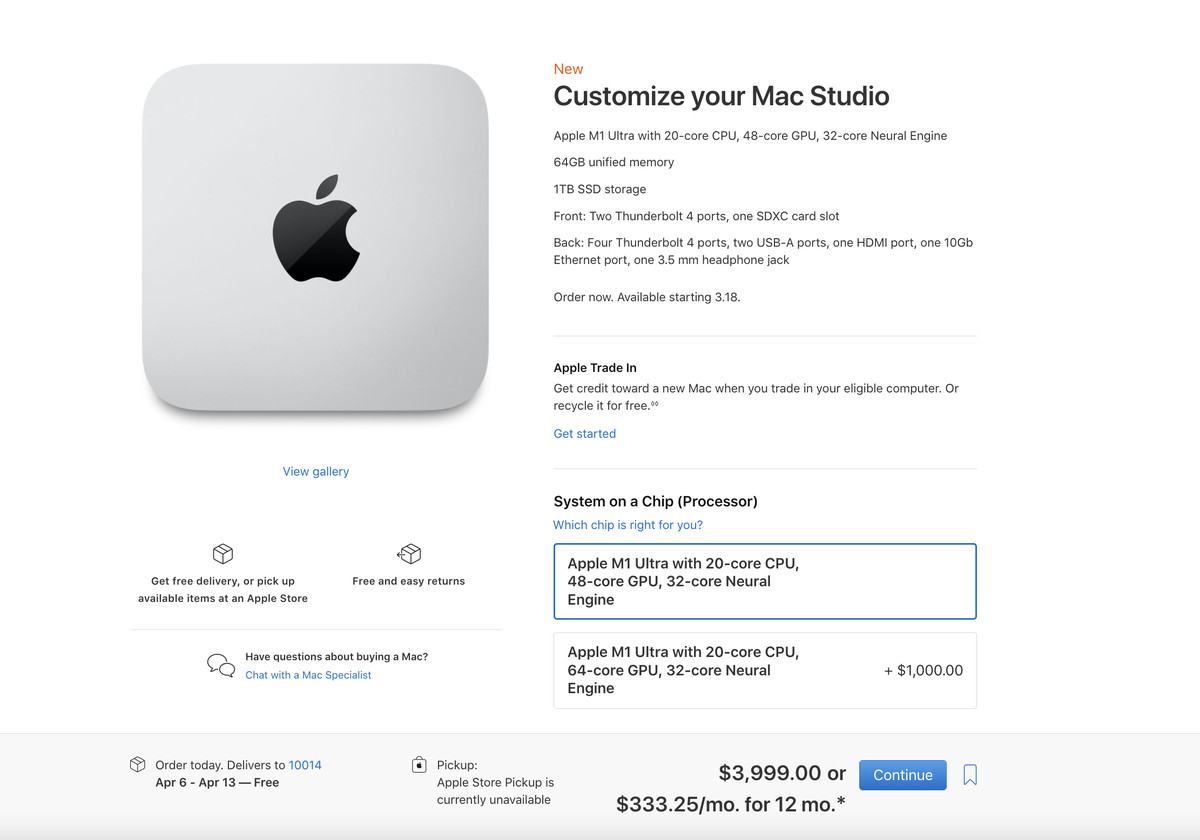1200x840 pixels.
Task: Click the chat bubbles icon beside Mac Specialist
Action: 221,665
